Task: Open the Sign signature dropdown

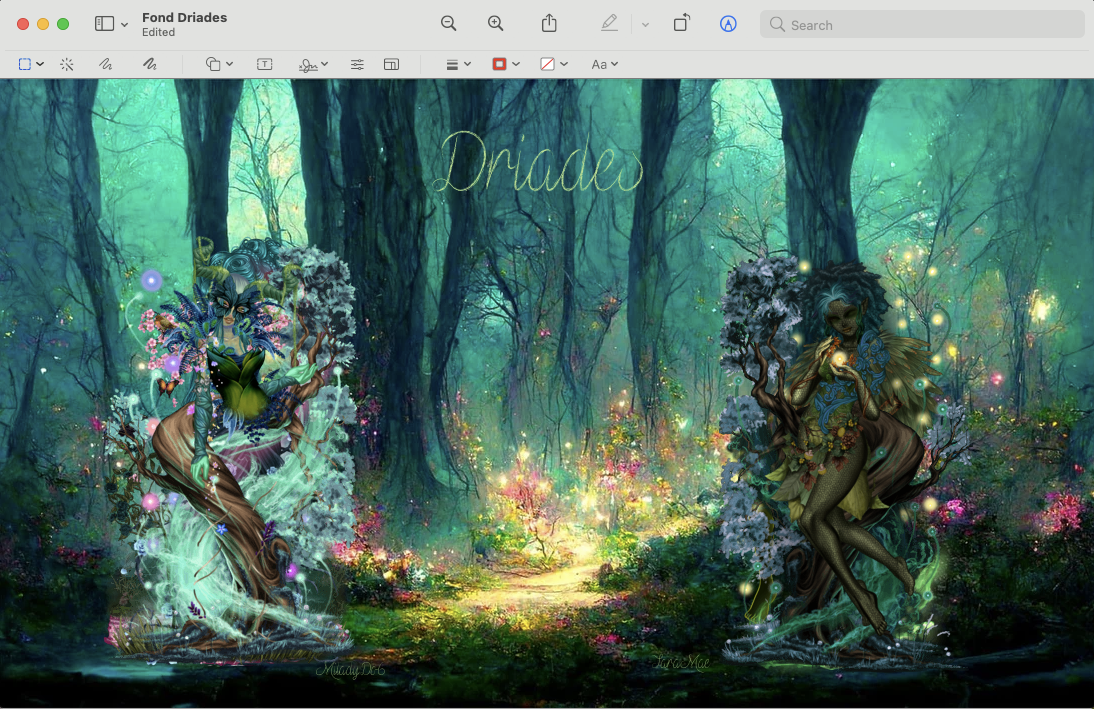Action: pos(313,64)
